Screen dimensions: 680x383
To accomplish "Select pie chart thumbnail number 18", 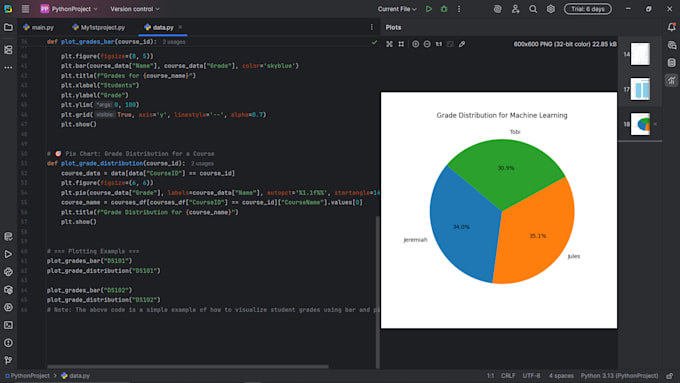I will [640, 124].
